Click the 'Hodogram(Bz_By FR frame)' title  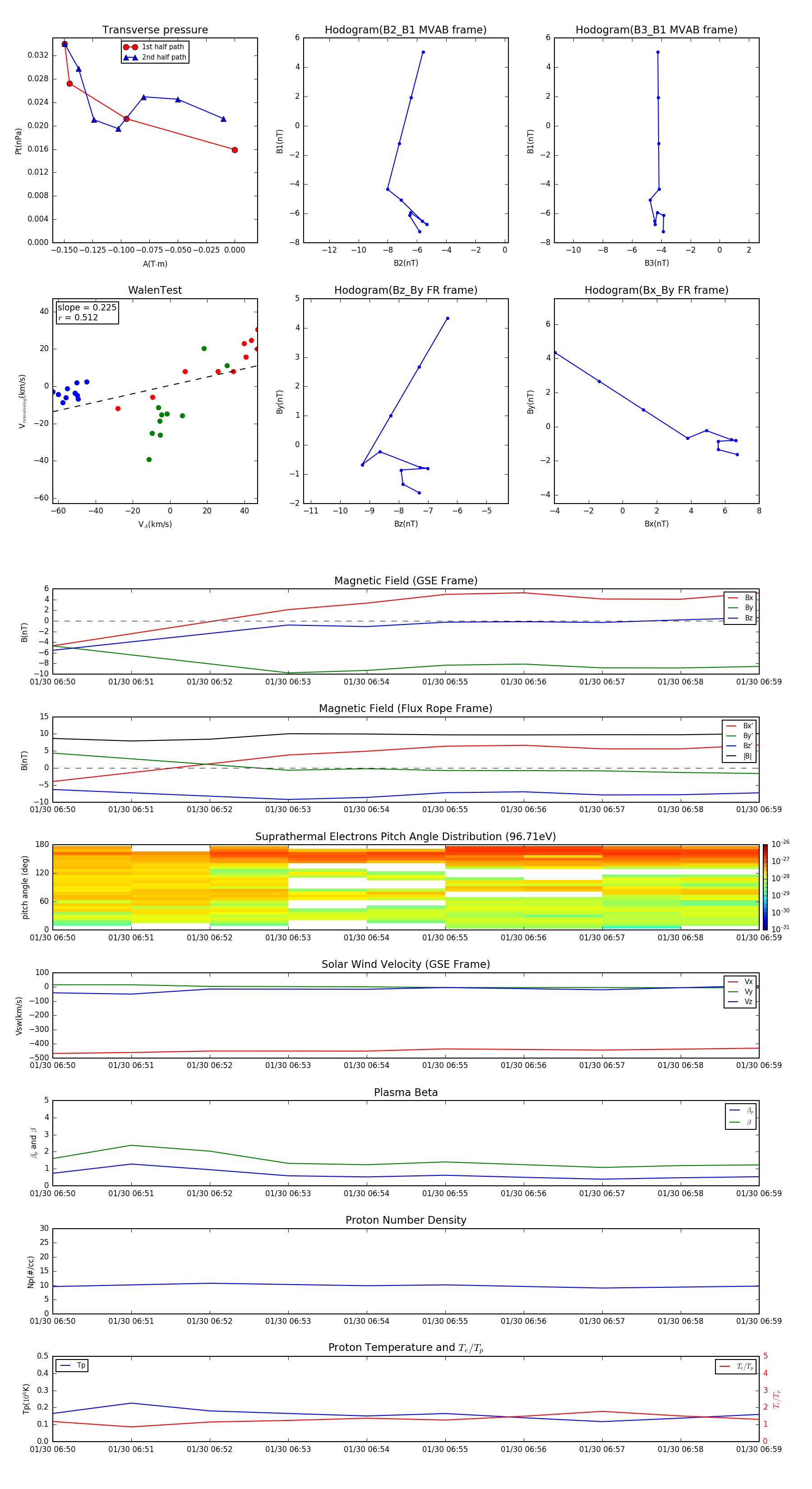tap(406, 290)
